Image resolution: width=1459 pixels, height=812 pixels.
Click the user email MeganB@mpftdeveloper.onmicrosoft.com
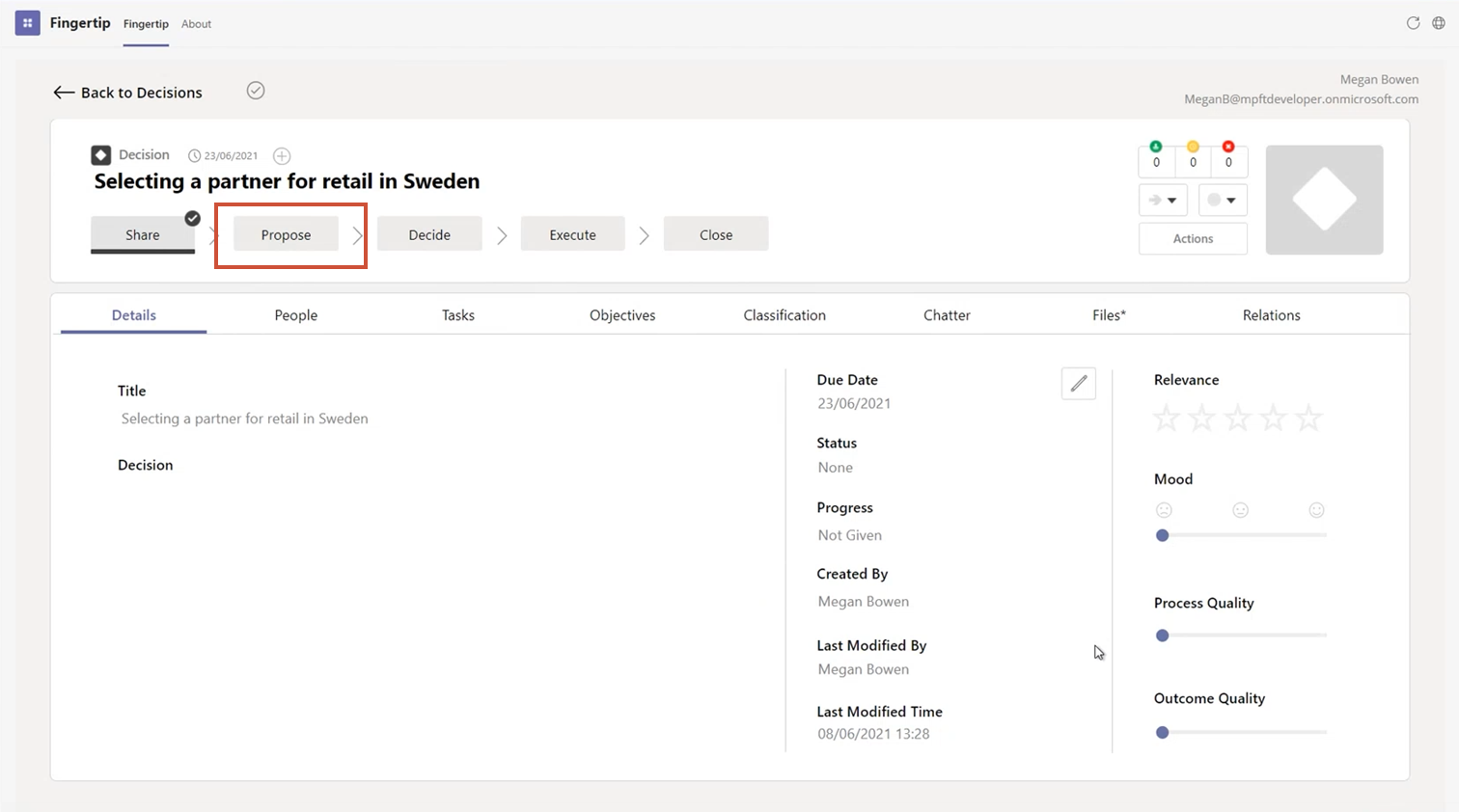pyautogui.click(x=1302, y=99)
